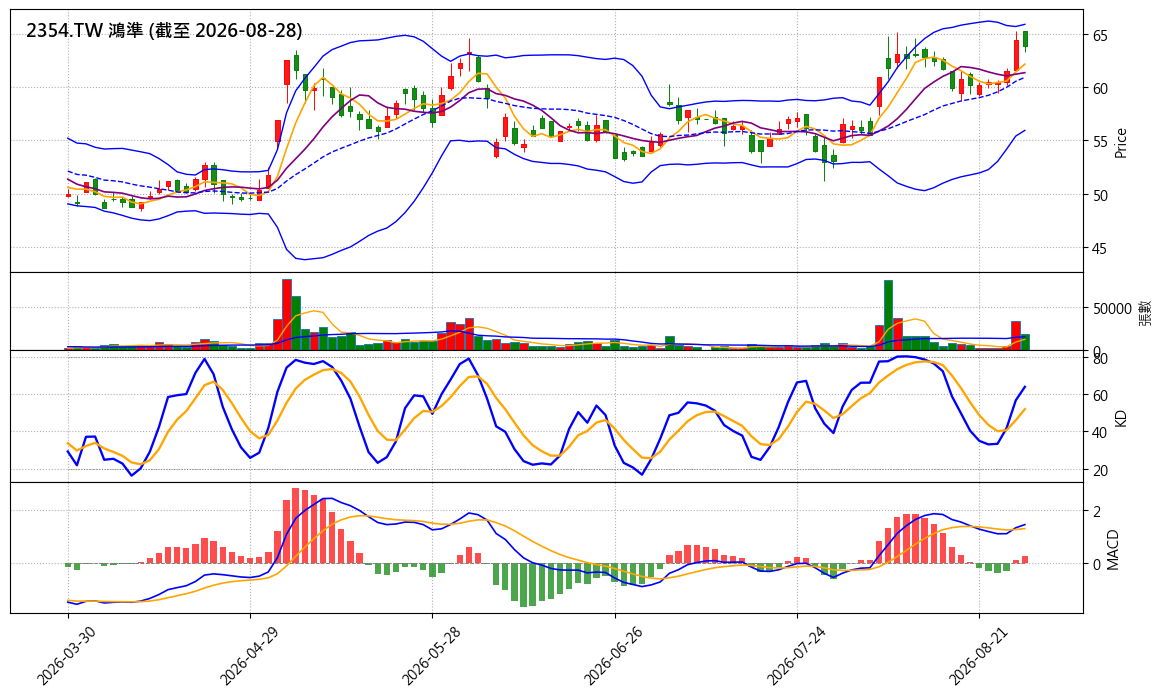Click MACD tick value 2
The width and height of the screenshot is (1163, 698).
(x=1096, y=512)
